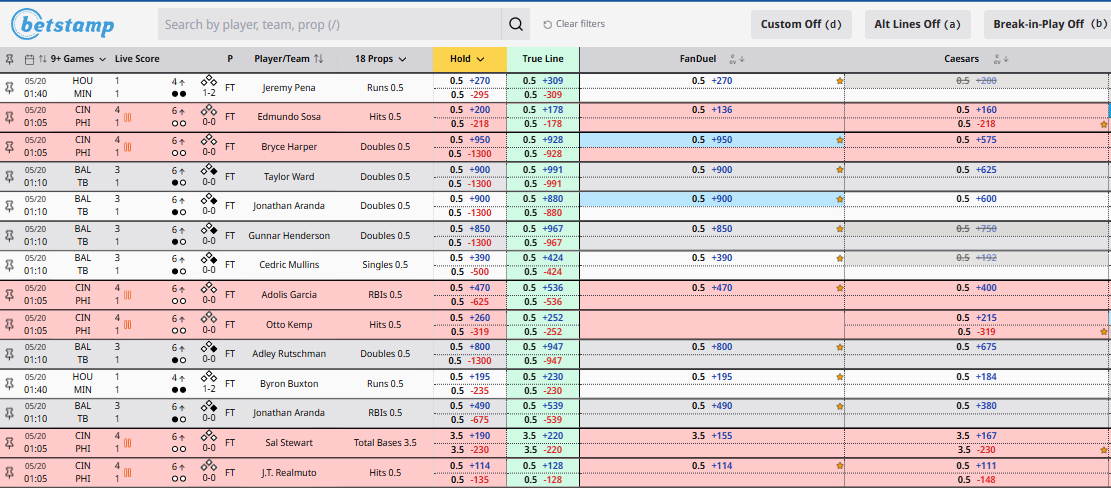Viewport: 1111px width, 488px height.
Task: Pin the Jeremy Pena Runs row
Action: pos(9,88)
